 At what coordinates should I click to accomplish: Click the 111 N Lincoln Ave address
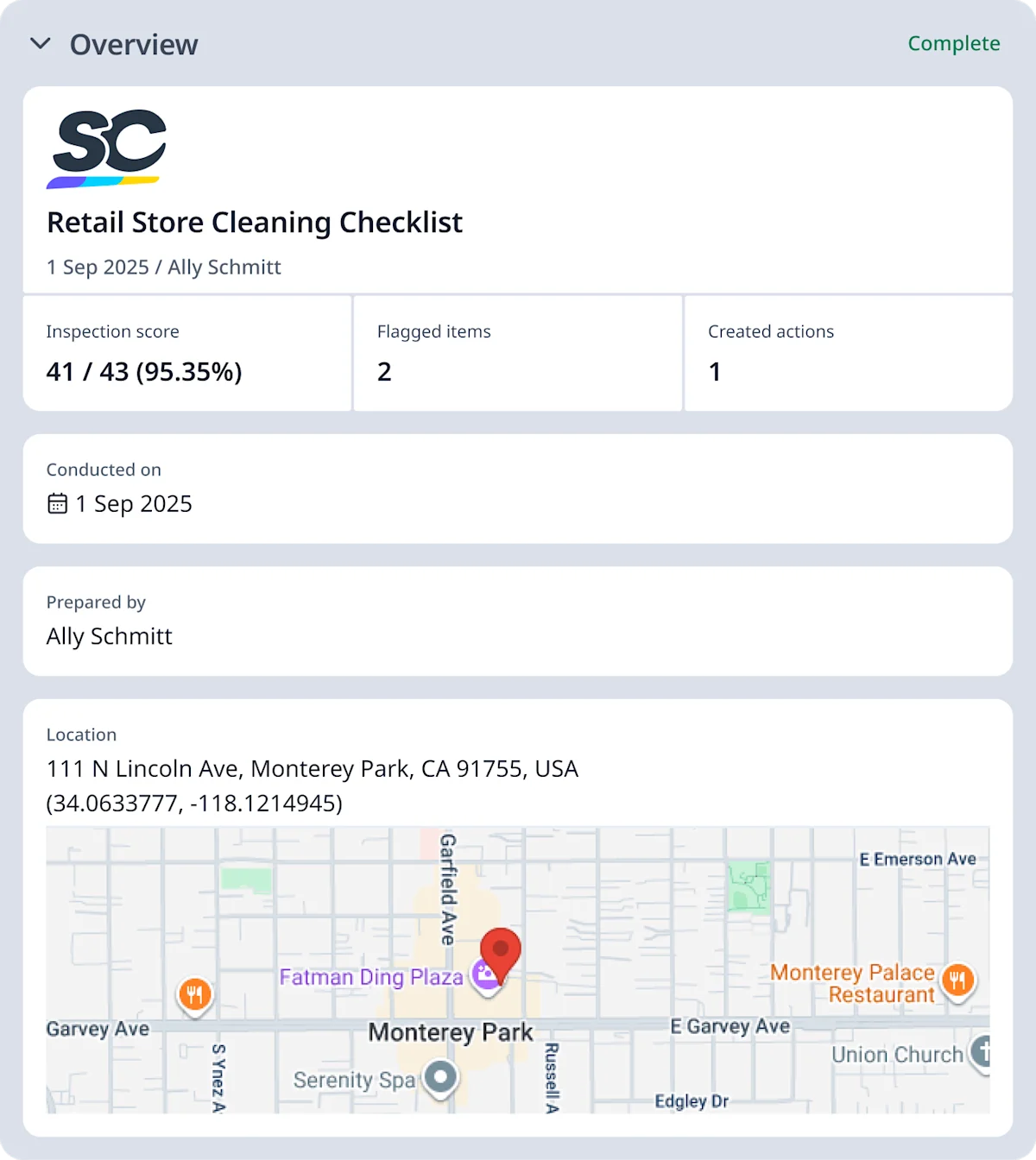pyautogui.click(x=312, y=768)
